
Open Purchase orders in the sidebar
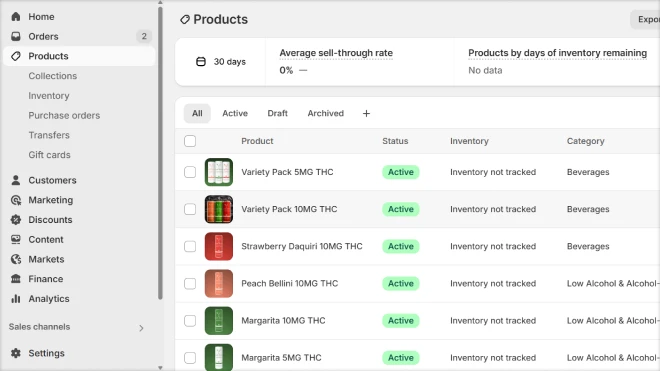[x=64, y=115]
